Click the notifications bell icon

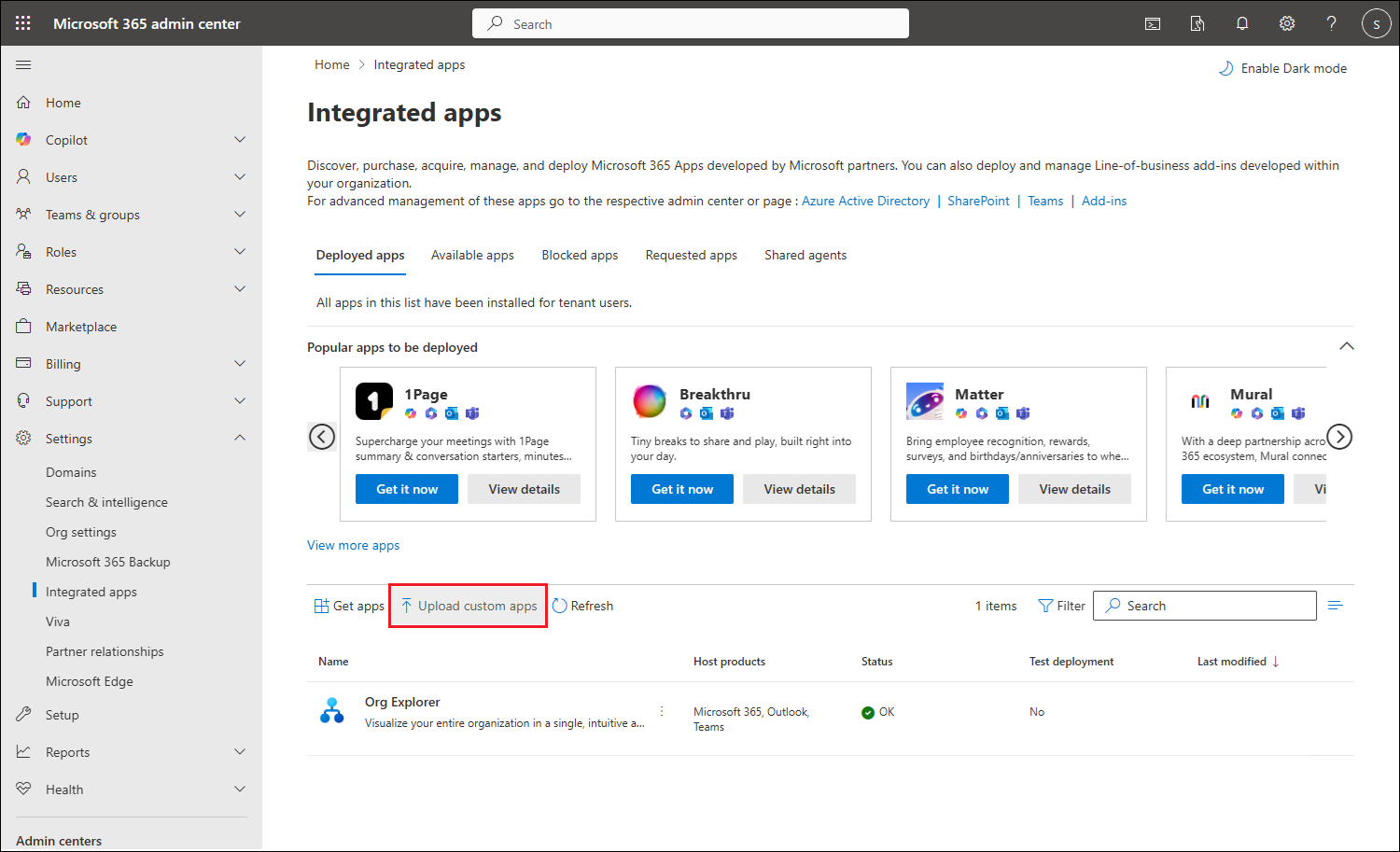[x=1242, y=23]
